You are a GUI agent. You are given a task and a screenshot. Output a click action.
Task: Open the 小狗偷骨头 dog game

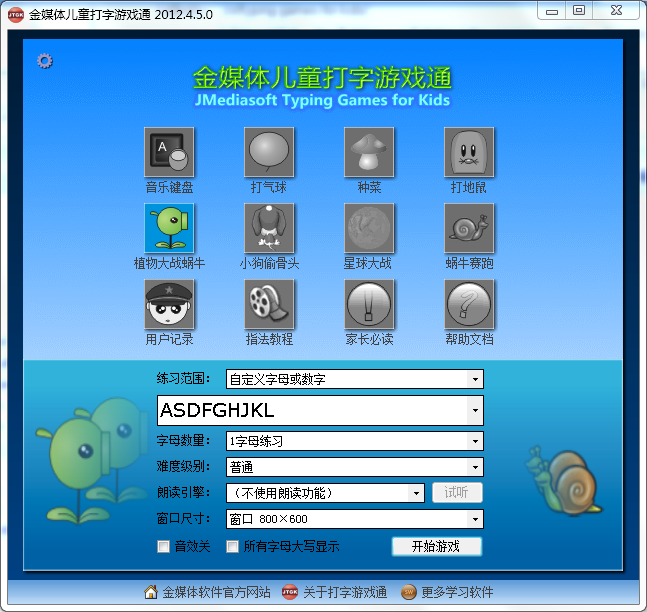(x=269, y=228)
